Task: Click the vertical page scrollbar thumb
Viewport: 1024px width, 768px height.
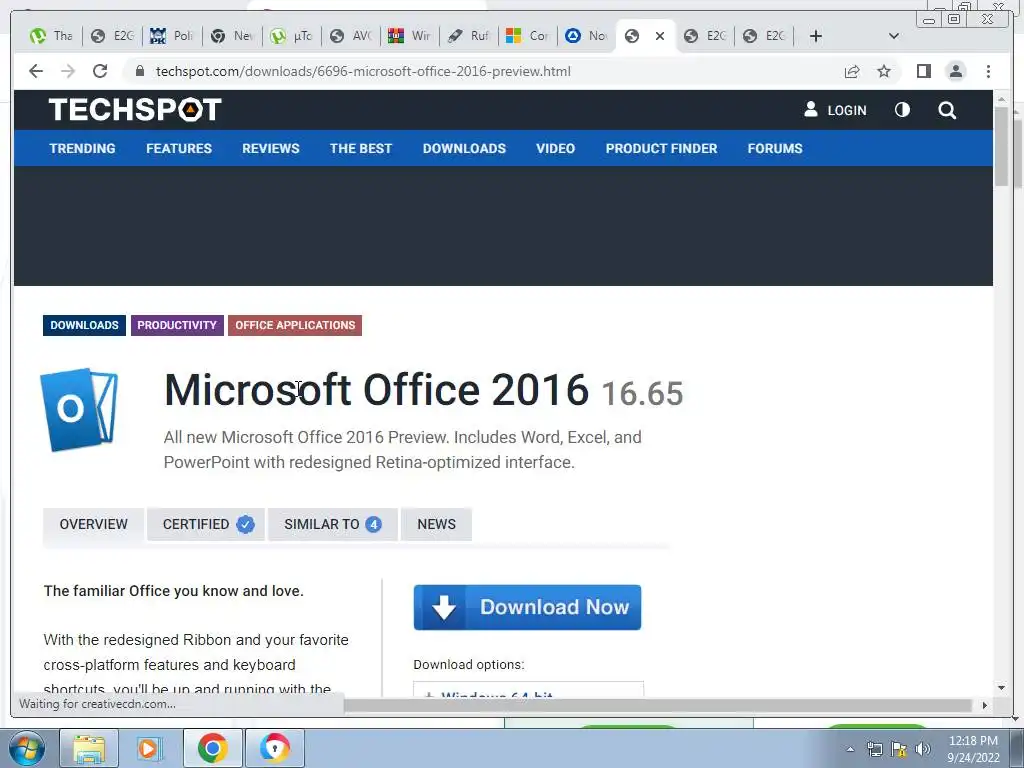Action: pos(1001,146)
